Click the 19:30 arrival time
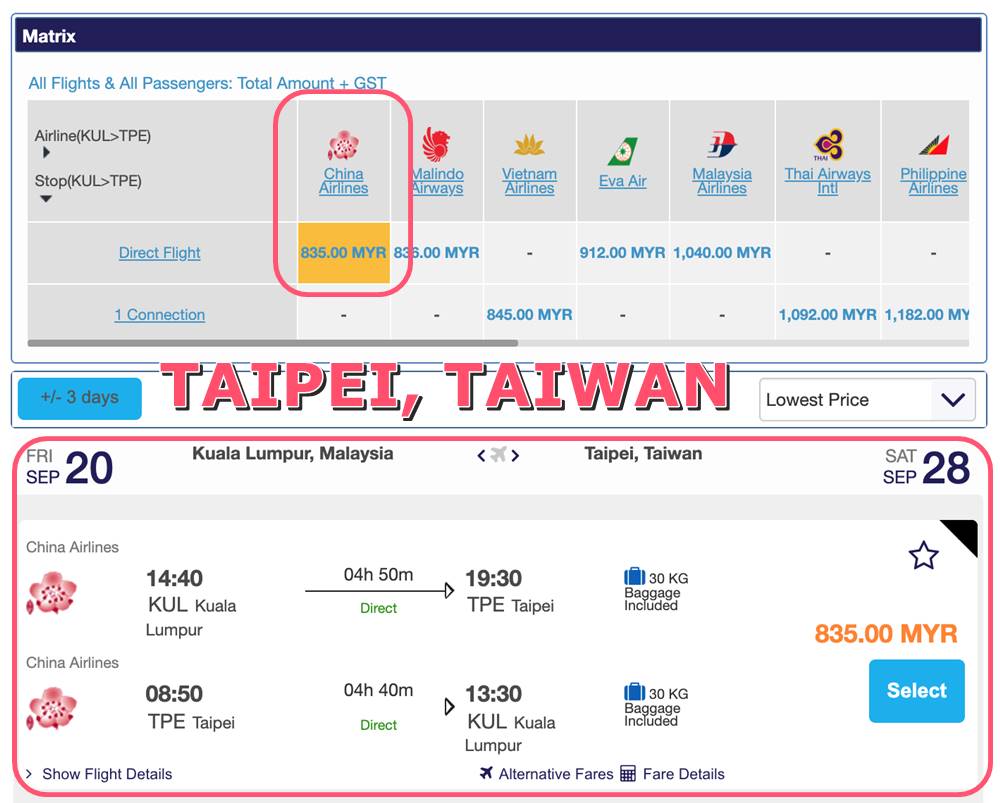This screenshot has width=1000, height=803. [494, 578]
